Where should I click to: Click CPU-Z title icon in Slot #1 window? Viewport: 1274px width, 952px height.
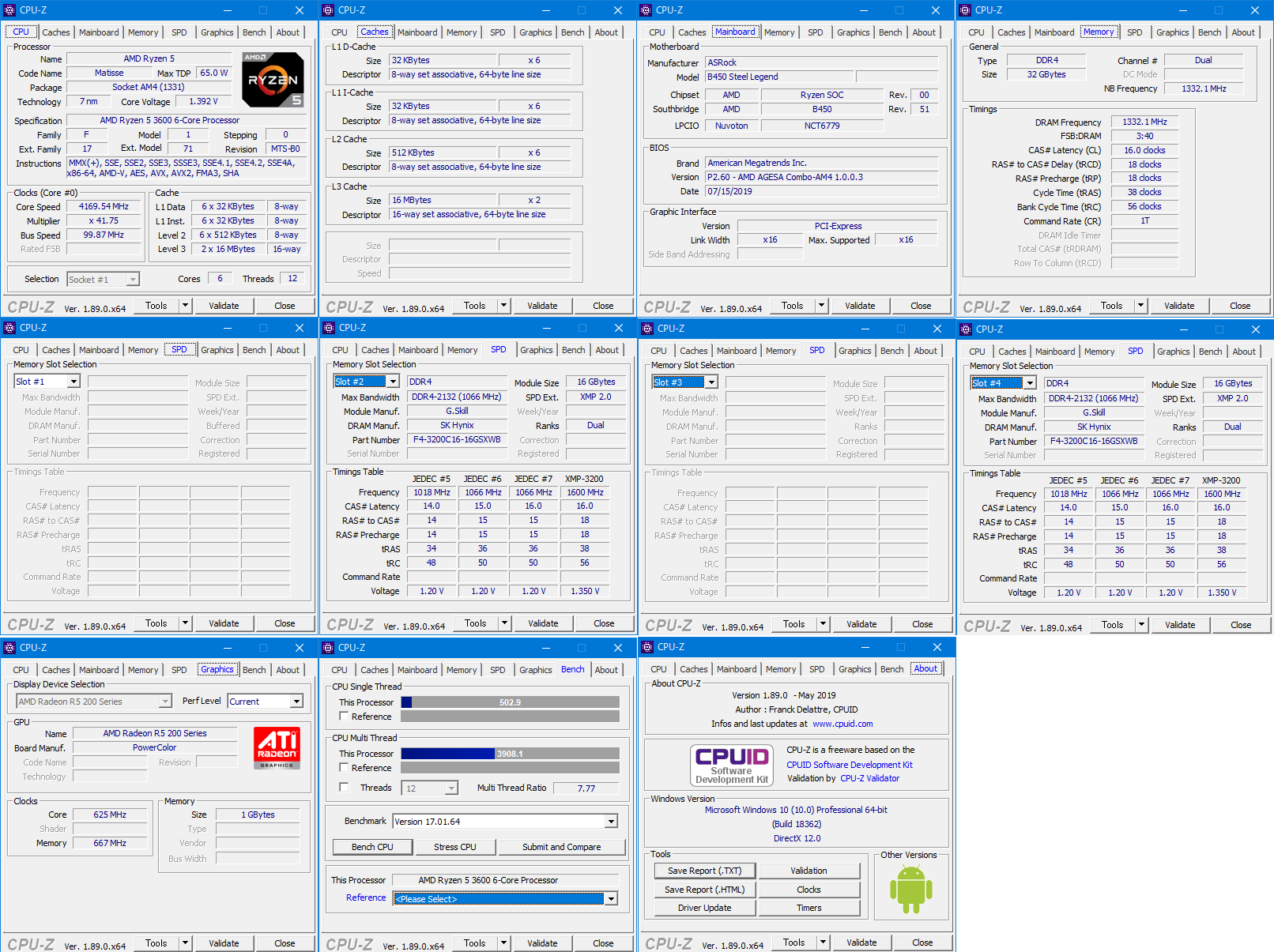point(9,328)
